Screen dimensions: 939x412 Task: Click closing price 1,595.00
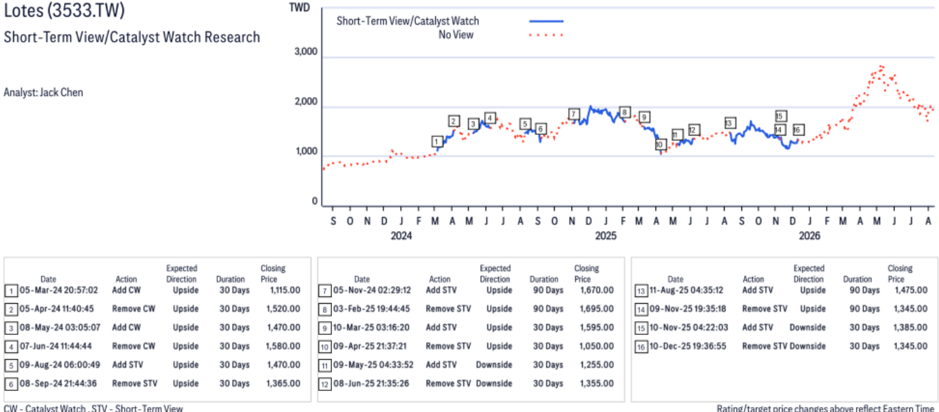[x=596, y=328]
